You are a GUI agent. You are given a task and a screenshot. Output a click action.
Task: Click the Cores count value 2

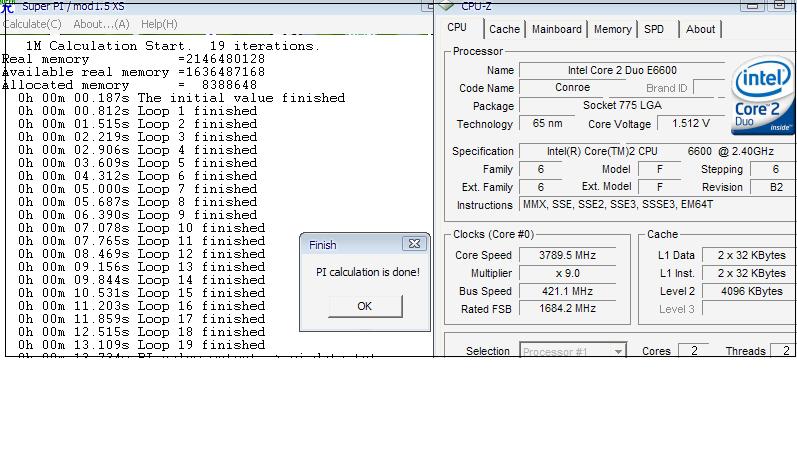tap(694, 351)
